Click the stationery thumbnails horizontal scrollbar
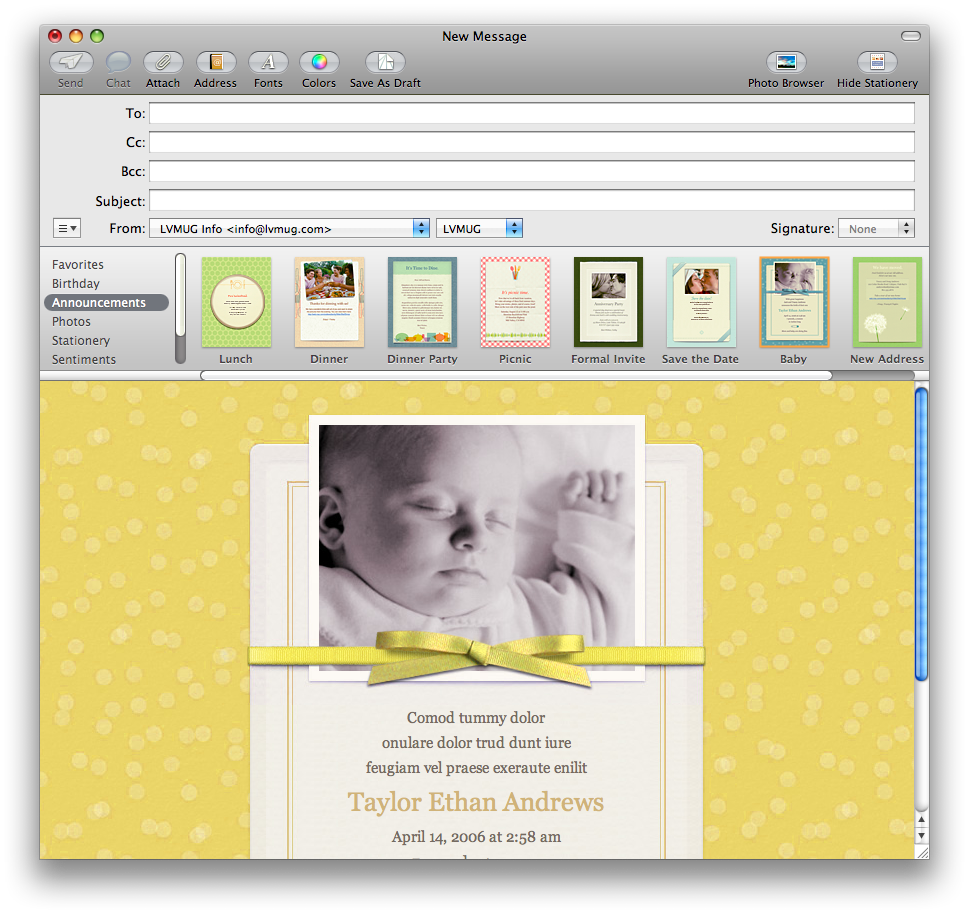969x914 pixels. (x=516, y=375)
